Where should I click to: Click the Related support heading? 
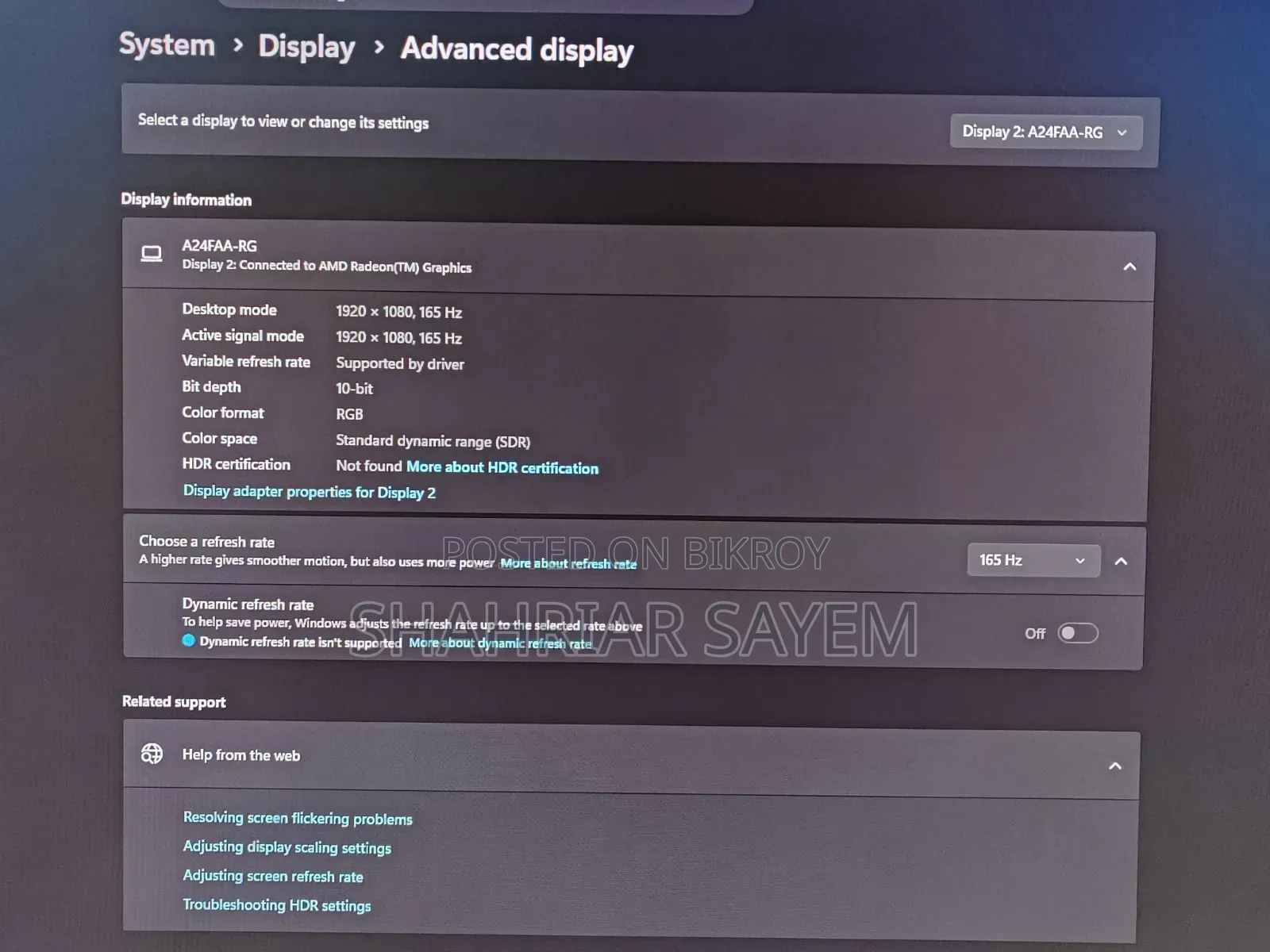tap(174, 701)
